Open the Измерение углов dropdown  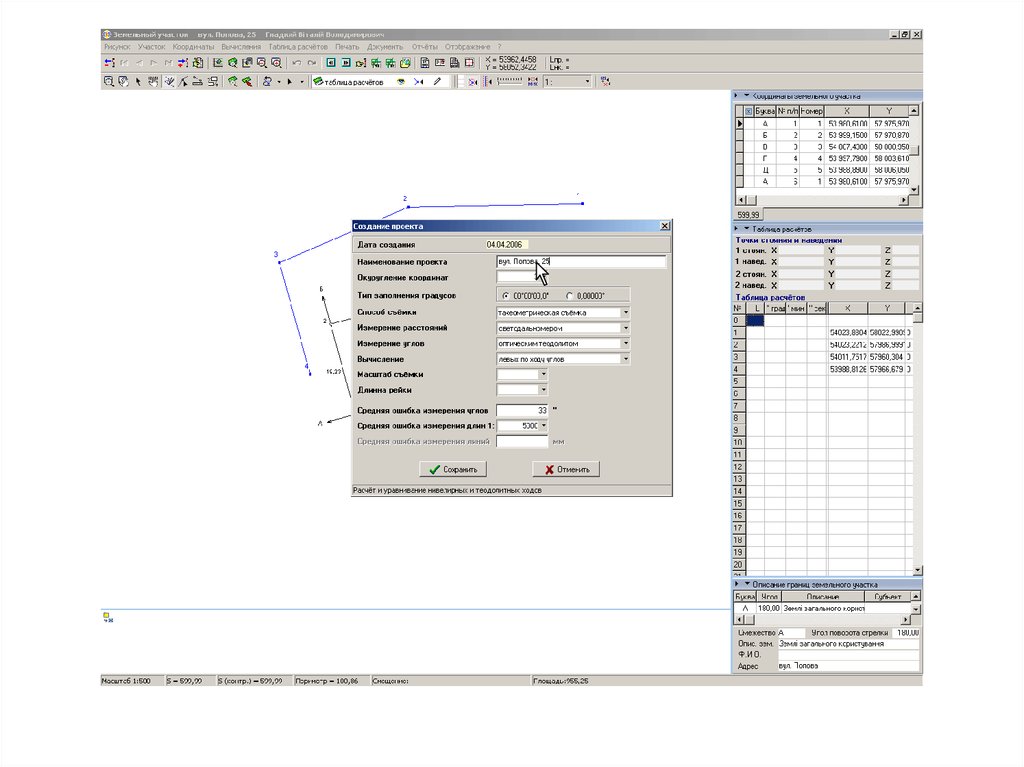point(625,343)
